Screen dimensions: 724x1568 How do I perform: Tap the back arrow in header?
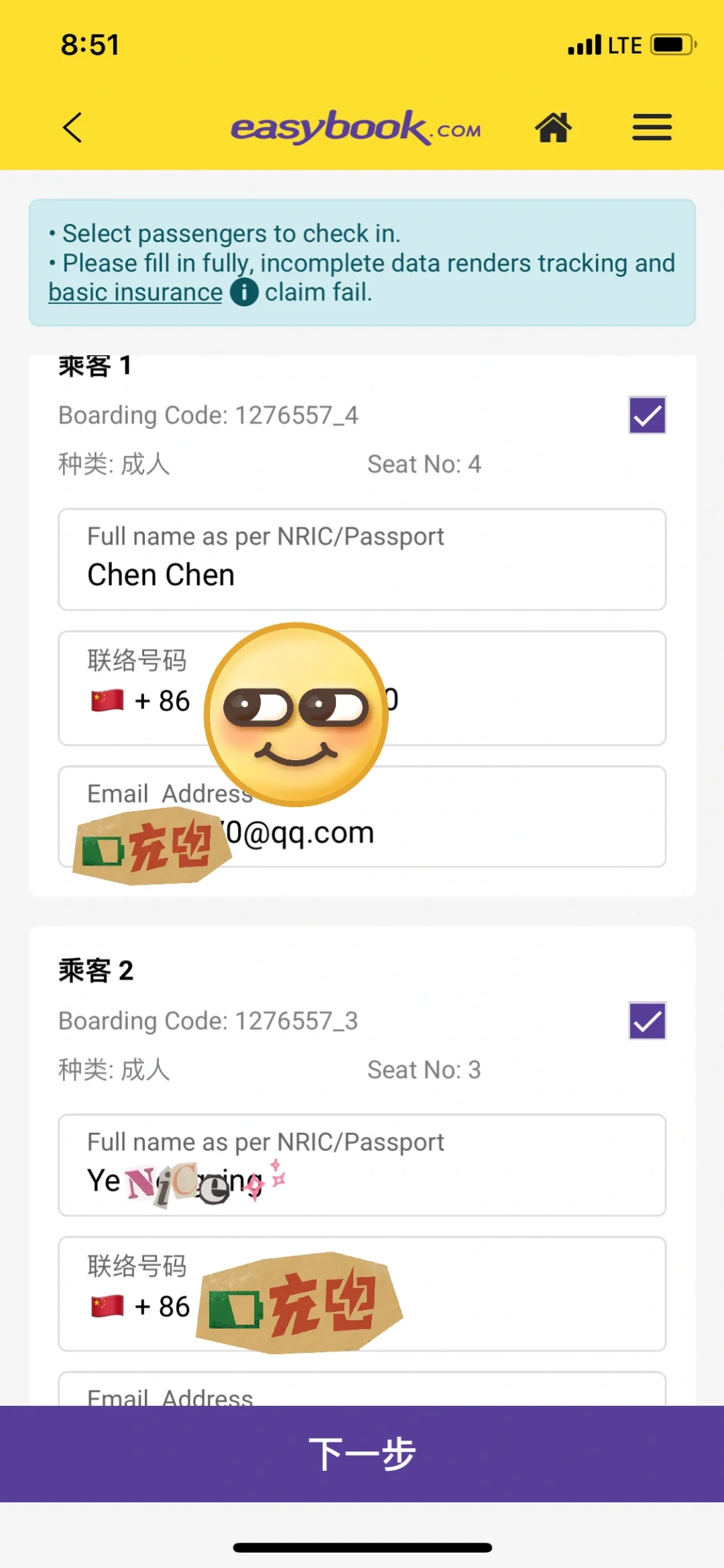(72, 127)
